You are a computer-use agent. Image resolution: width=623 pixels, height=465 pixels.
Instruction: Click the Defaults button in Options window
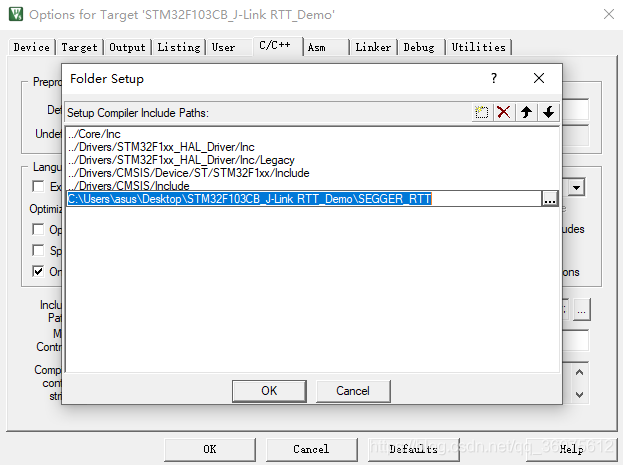click(x=413, y=449)
